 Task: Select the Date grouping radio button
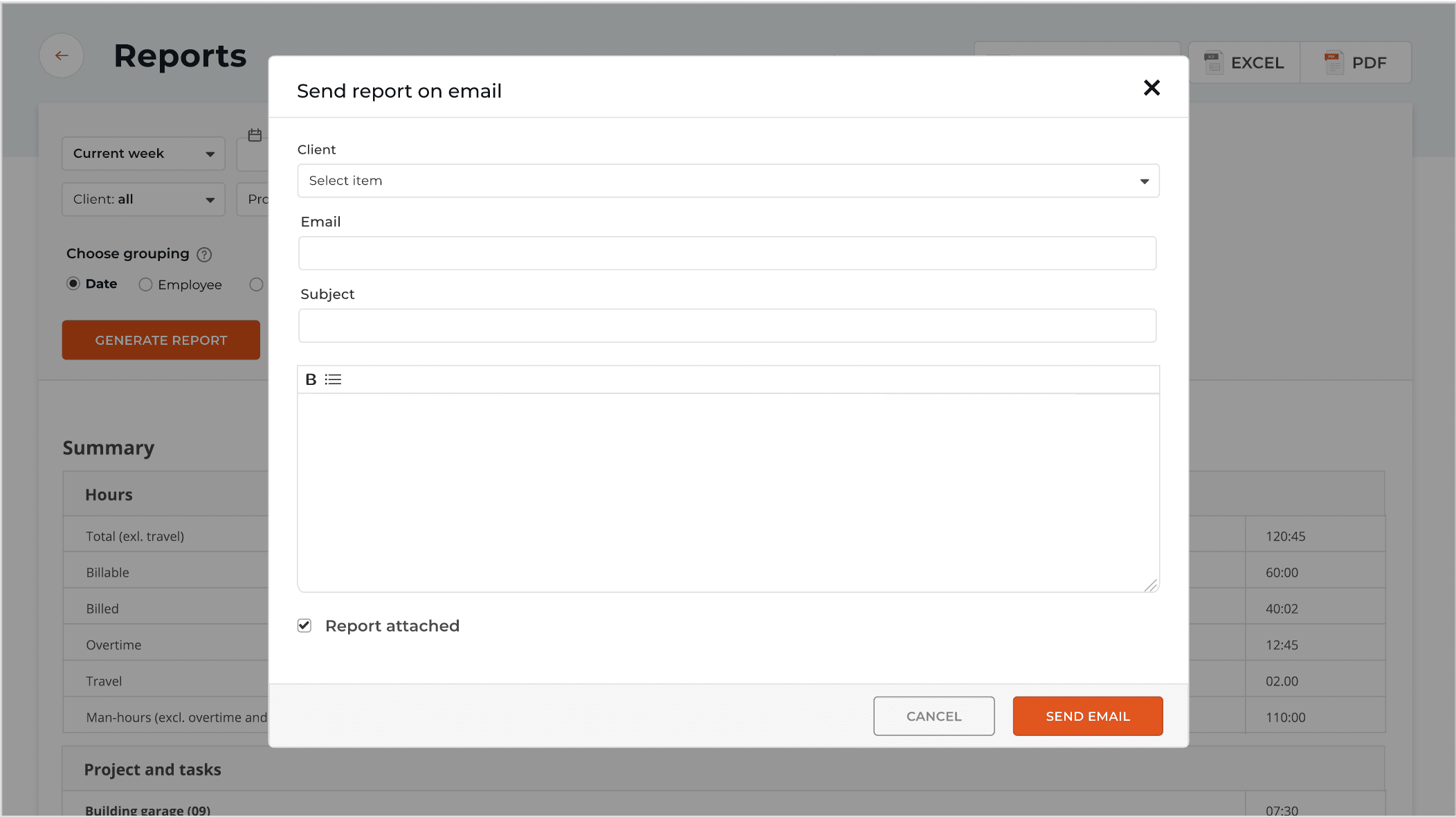coord(73,284)
